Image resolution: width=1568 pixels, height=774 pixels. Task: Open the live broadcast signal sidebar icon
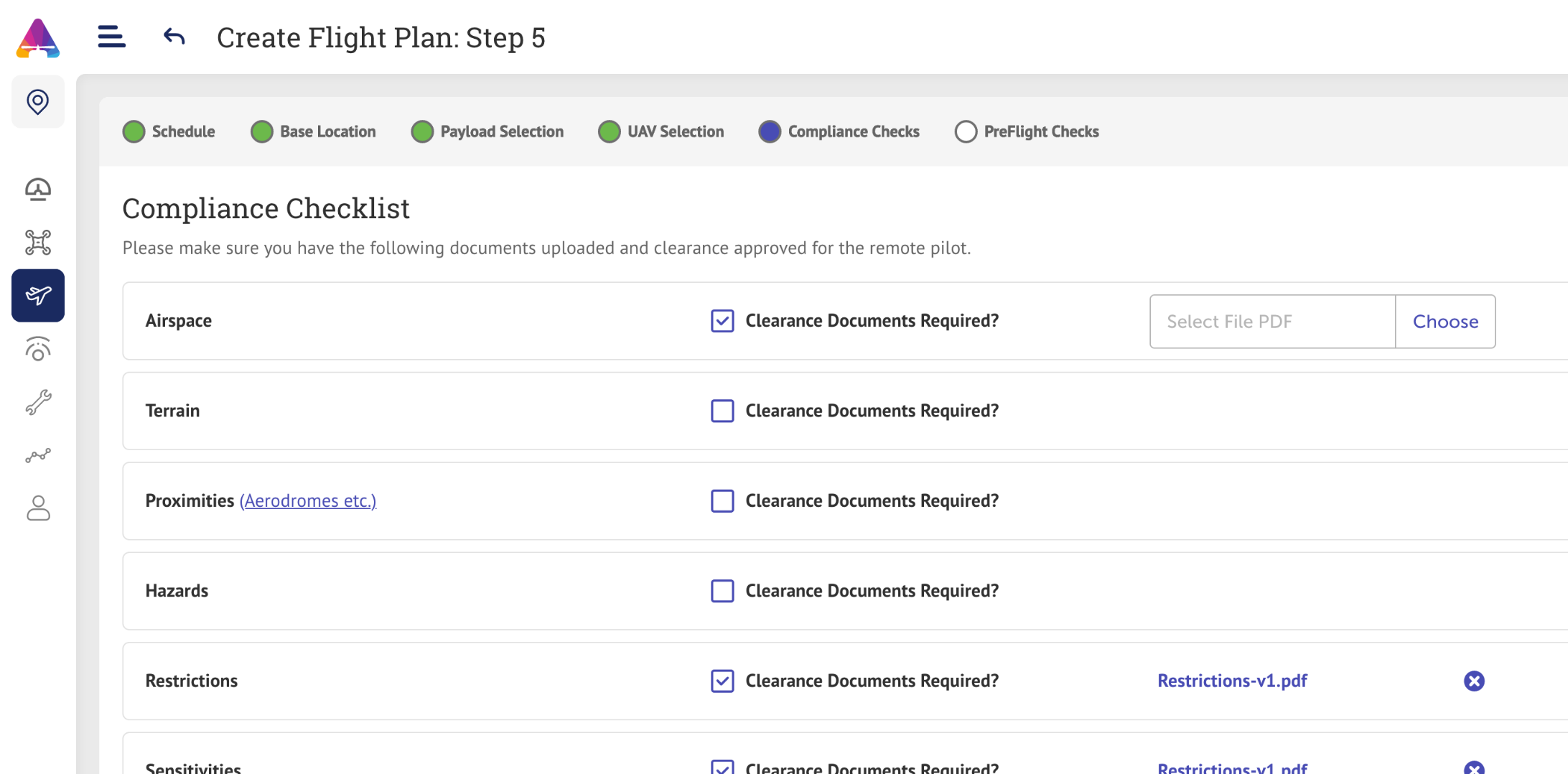pos(38,350)
